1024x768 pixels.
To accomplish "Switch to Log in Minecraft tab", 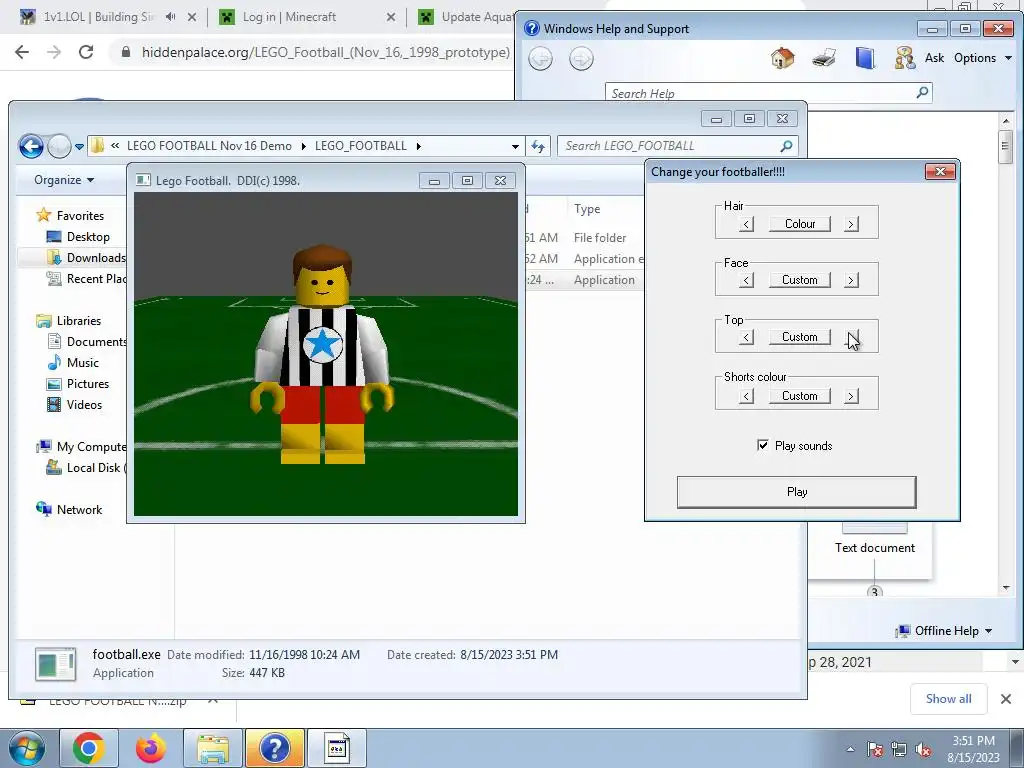I will (289, 17).
